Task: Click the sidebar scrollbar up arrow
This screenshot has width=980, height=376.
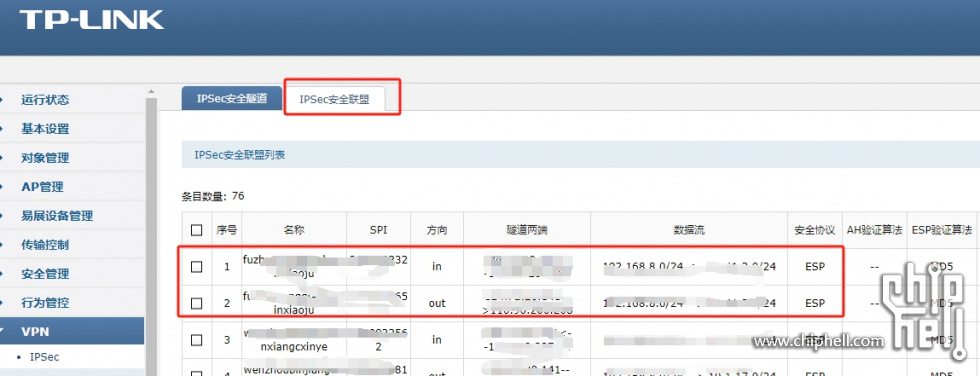Action: point(151,92)
